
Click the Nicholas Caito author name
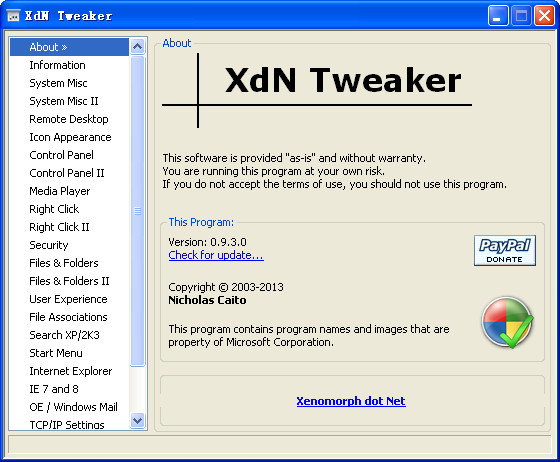[207, 300]
